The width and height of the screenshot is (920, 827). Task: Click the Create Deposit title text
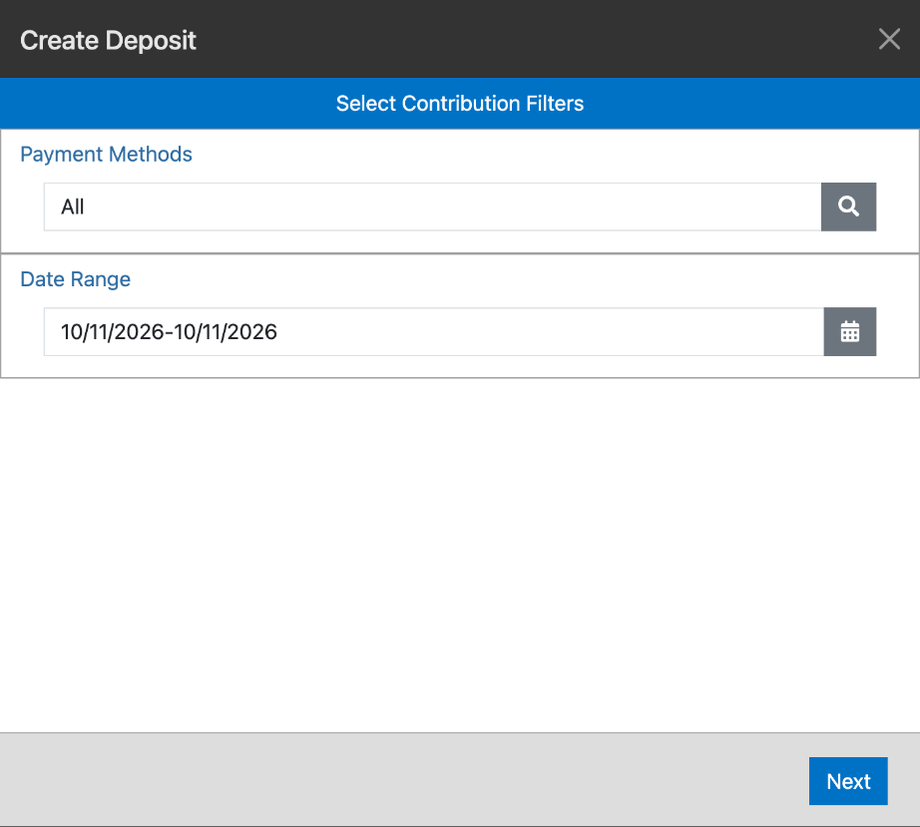pyautogui.click(x=108, y=40)
